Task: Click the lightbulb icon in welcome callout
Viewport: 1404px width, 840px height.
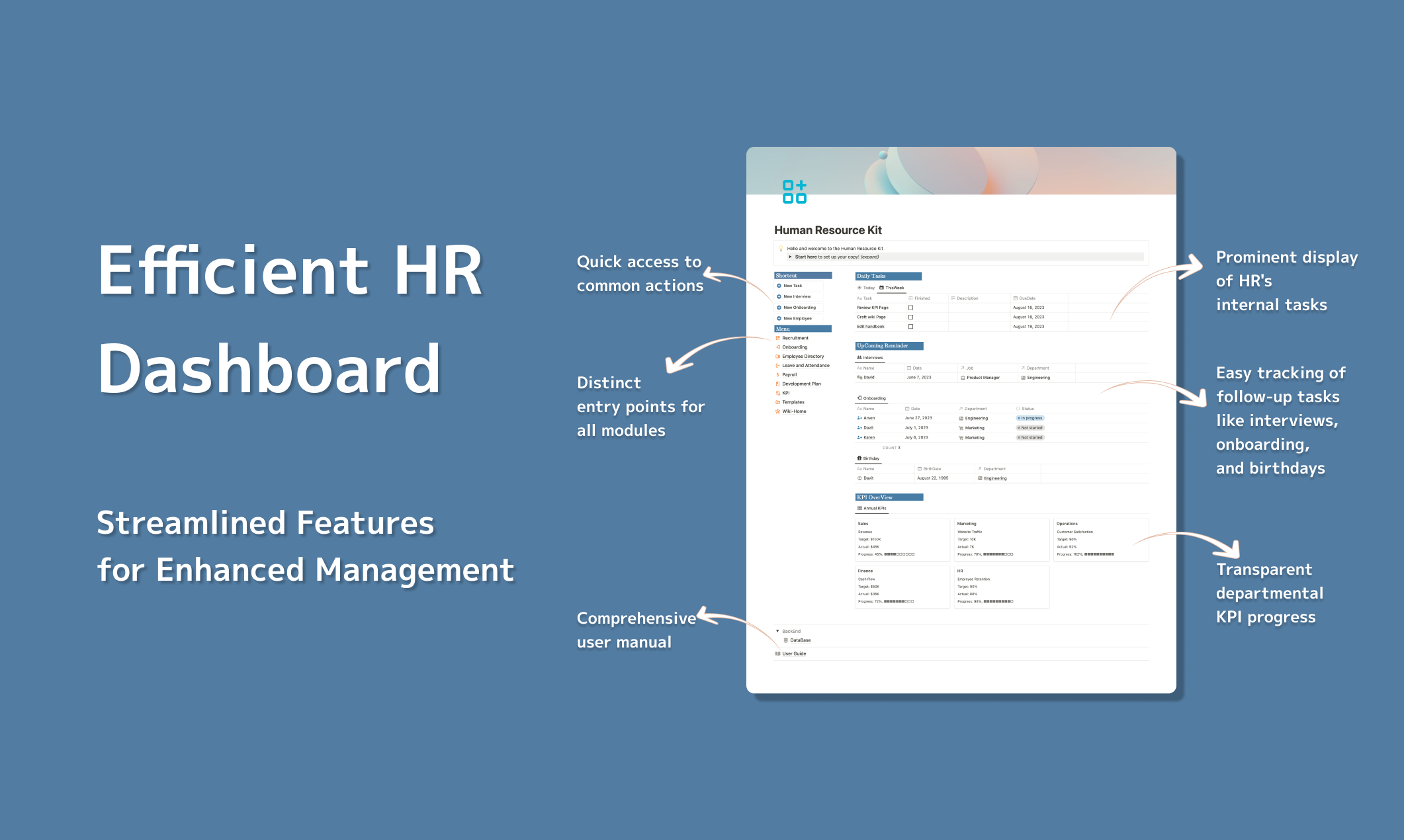Action: pyautogui.click(x=781, y=249)
